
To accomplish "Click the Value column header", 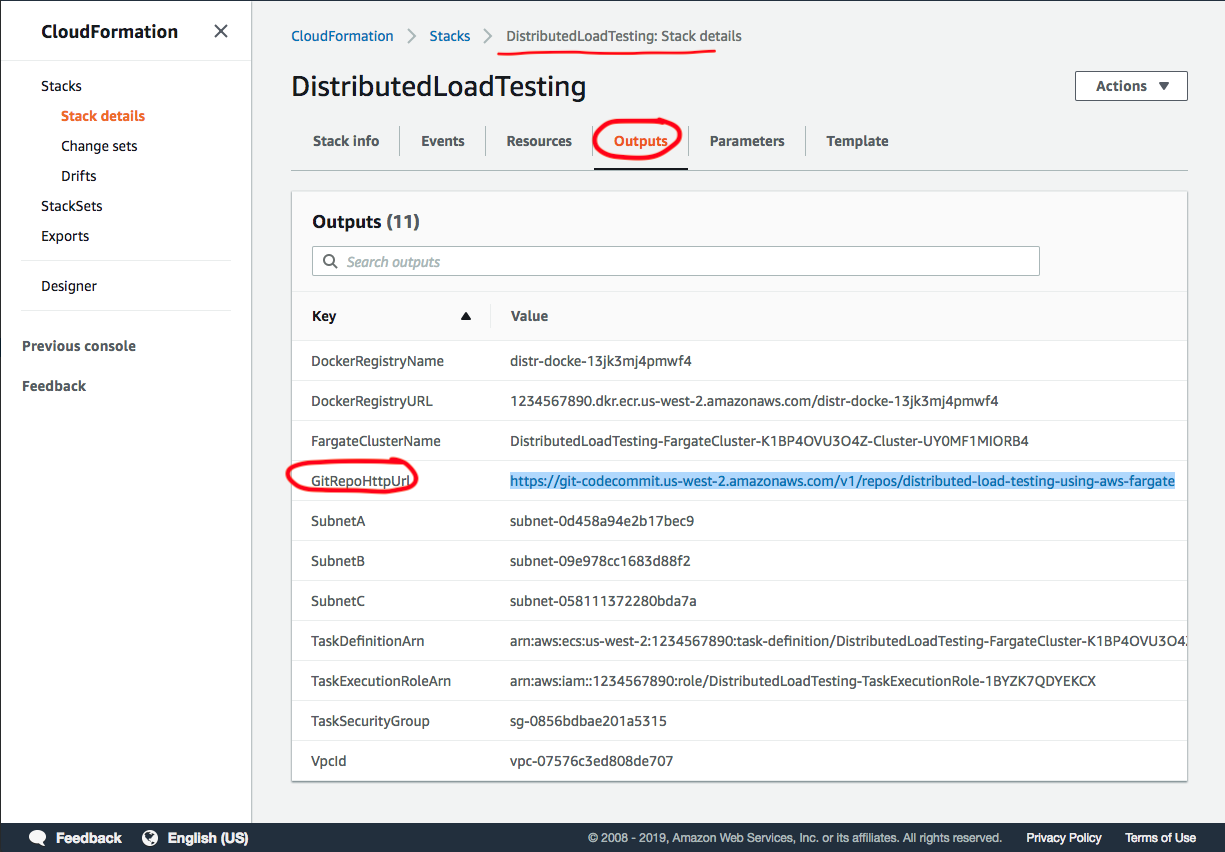I will click(529, 316).
